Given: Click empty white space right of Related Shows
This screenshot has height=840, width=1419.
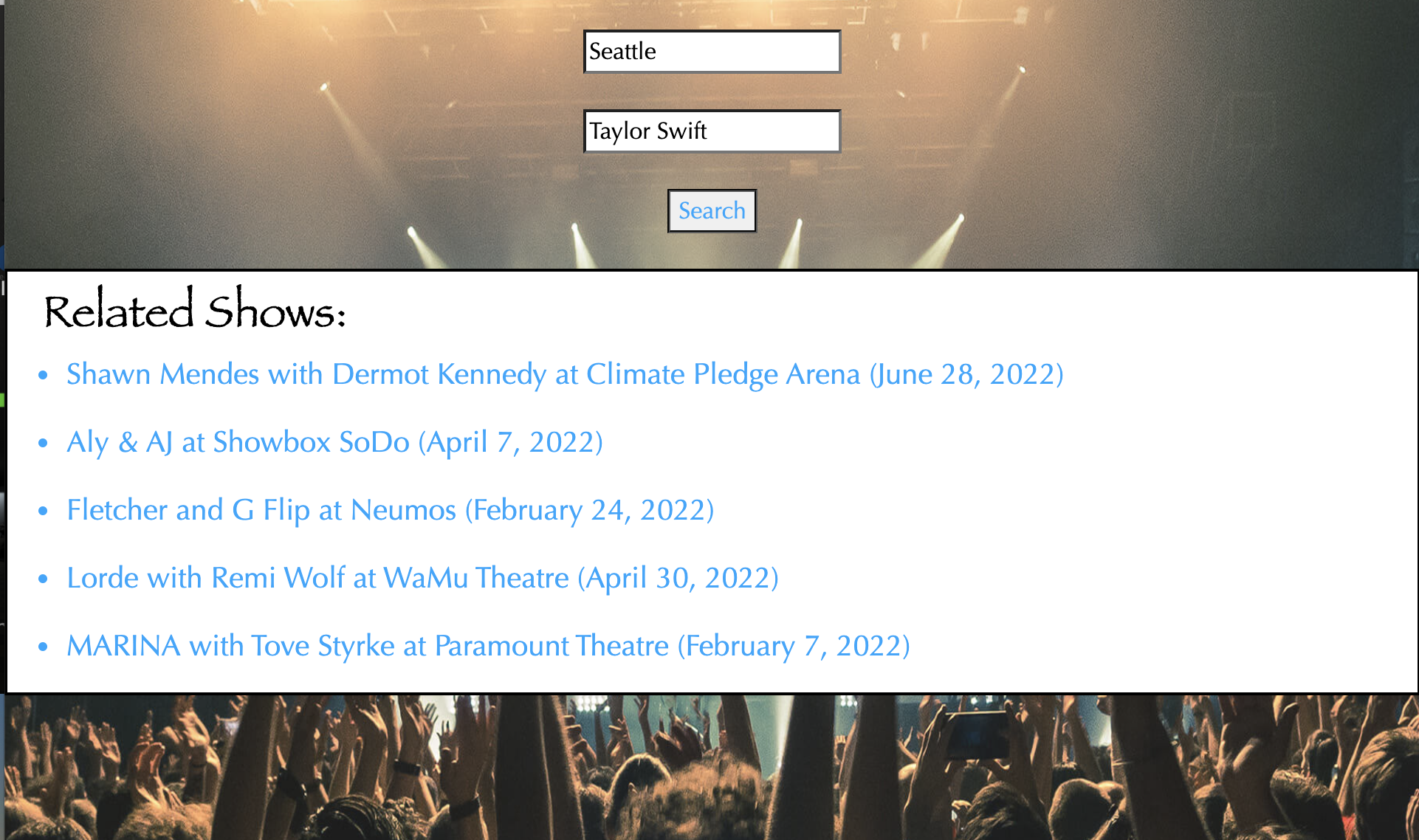Looking at the screenshot, I should click(886, 310).
